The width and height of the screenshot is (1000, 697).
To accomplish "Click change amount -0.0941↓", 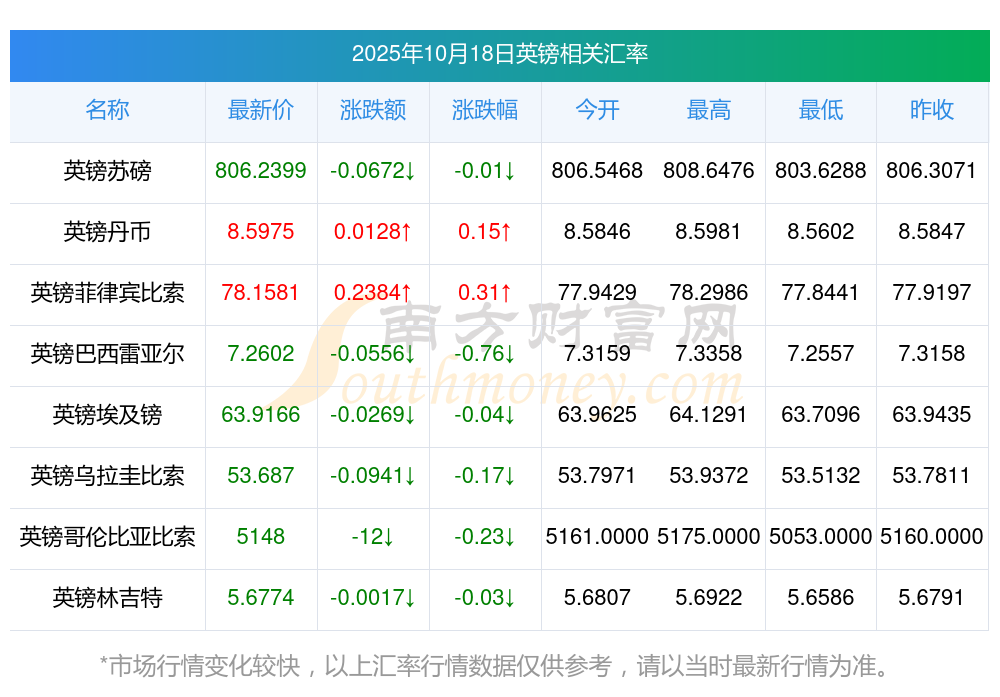I will point(373,476).
